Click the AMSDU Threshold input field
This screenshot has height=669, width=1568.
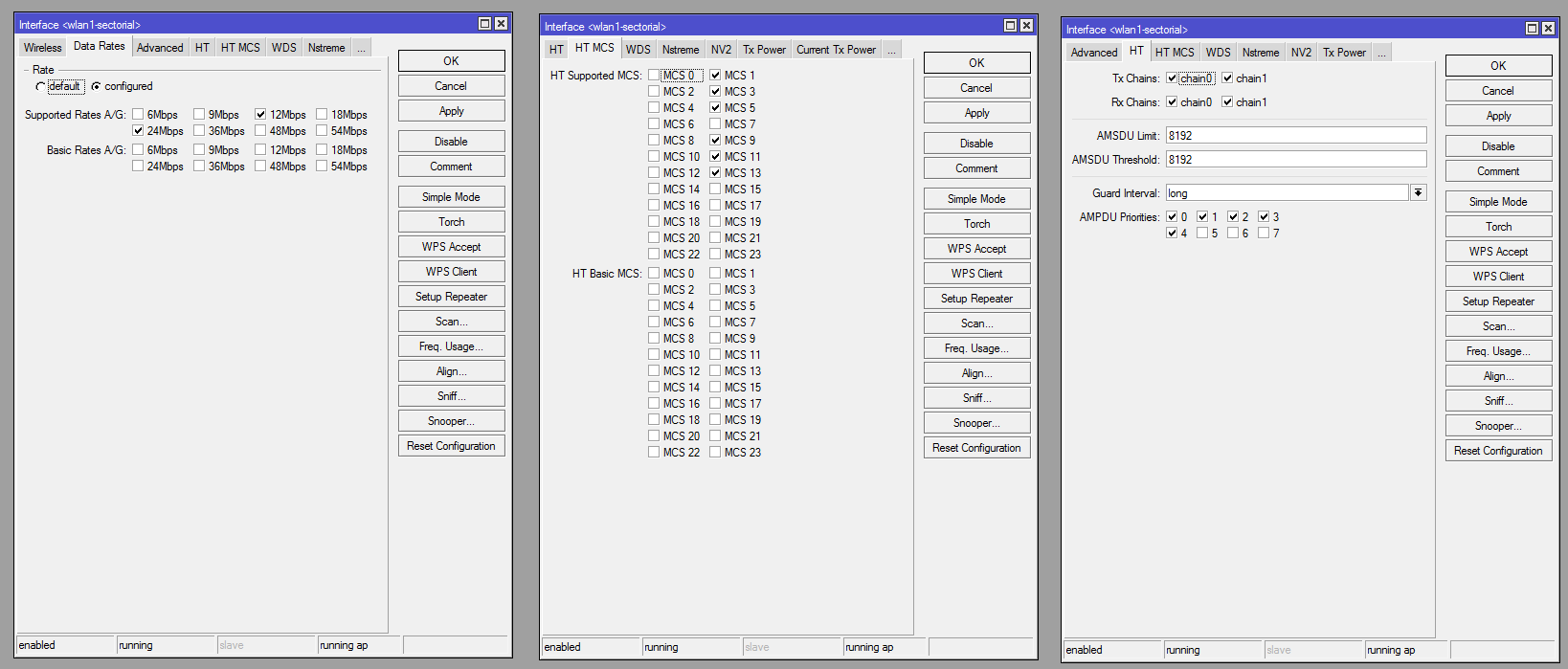pyautogui.click(x=1296, y=159)
